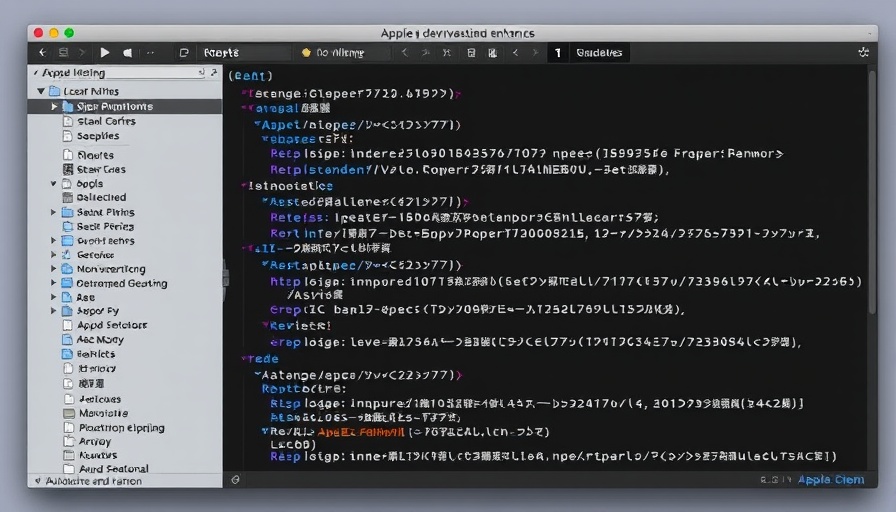The width and height of the screenshot is (896, 512).
Task: Click the icon beside 'Gerefier' in sidebar
Action: (67, 255)
